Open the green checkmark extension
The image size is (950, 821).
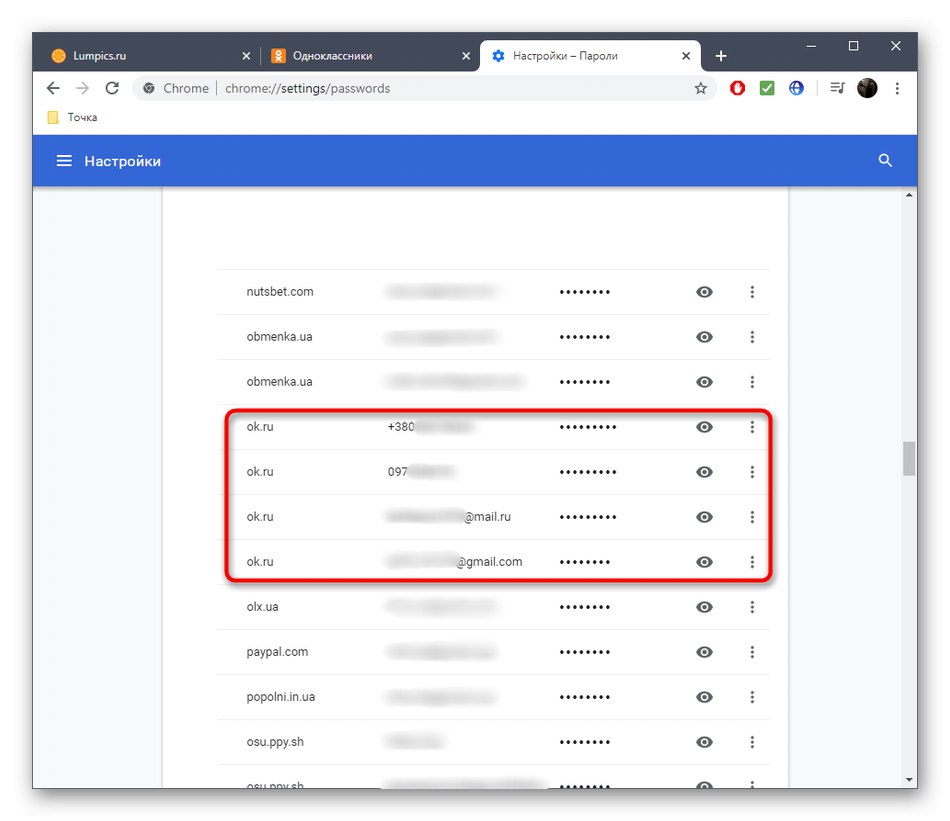pos(767,88)
